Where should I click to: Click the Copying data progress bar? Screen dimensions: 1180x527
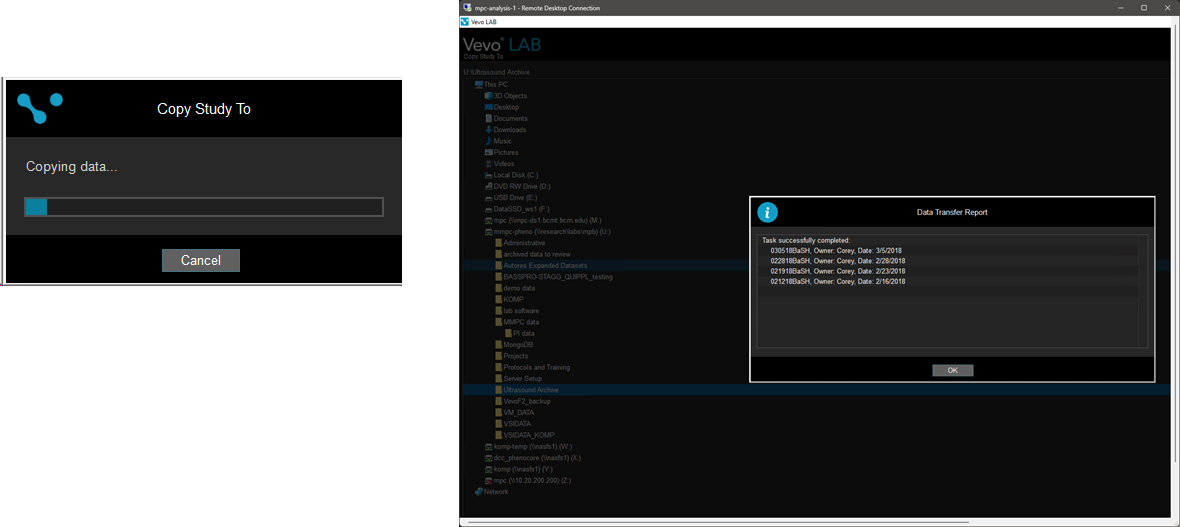(x=204, y=207)
